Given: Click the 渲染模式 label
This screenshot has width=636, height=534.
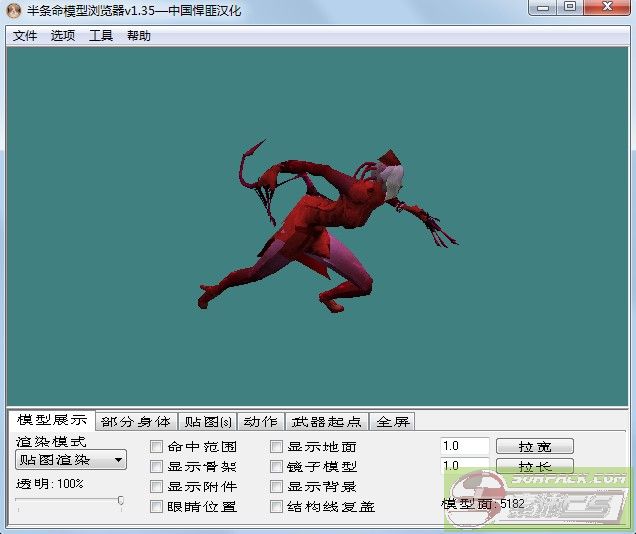Looking at the screenshot, I should tap(51, 441).
